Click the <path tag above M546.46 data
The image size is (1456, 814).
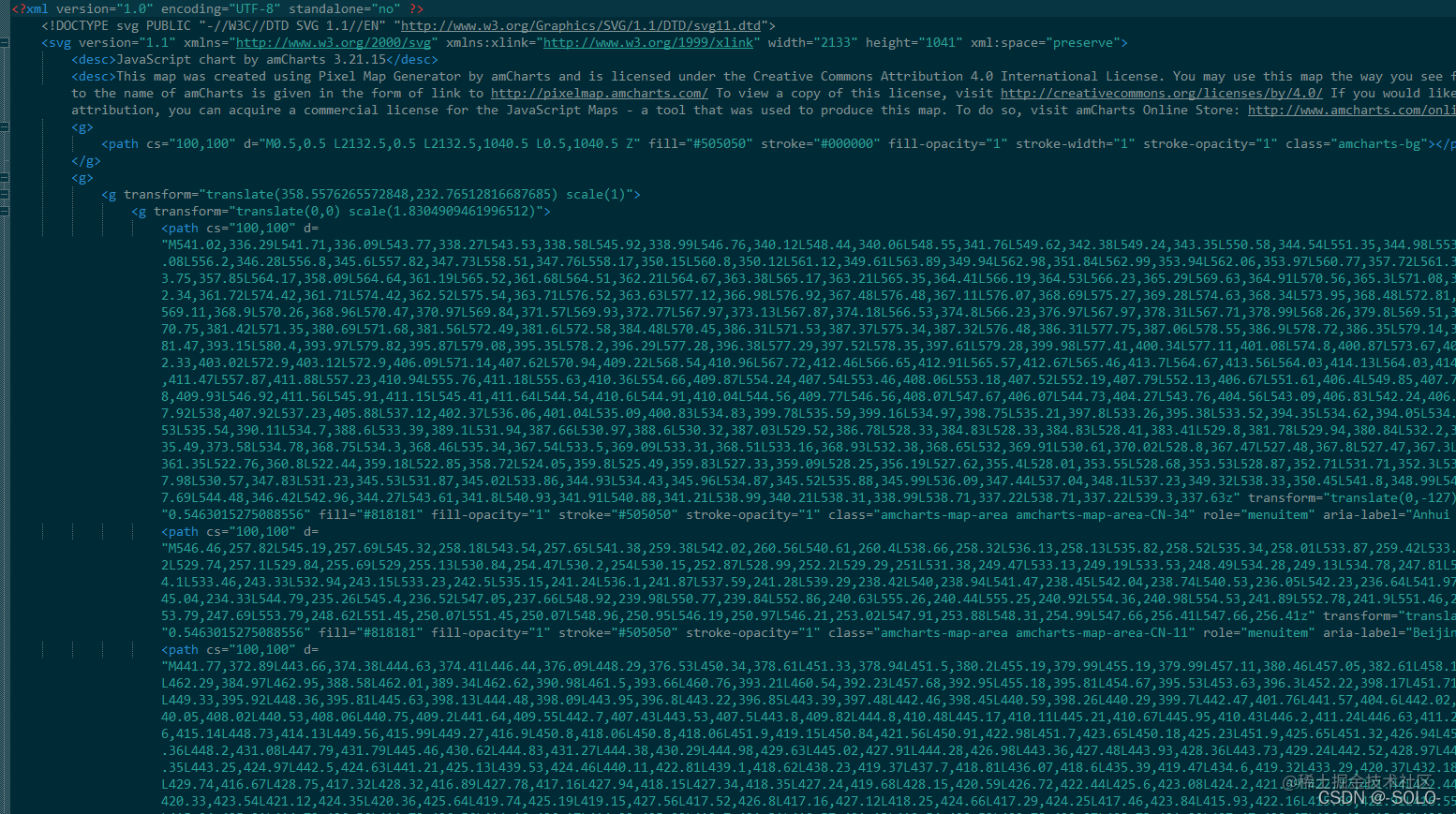click(180, 531)
